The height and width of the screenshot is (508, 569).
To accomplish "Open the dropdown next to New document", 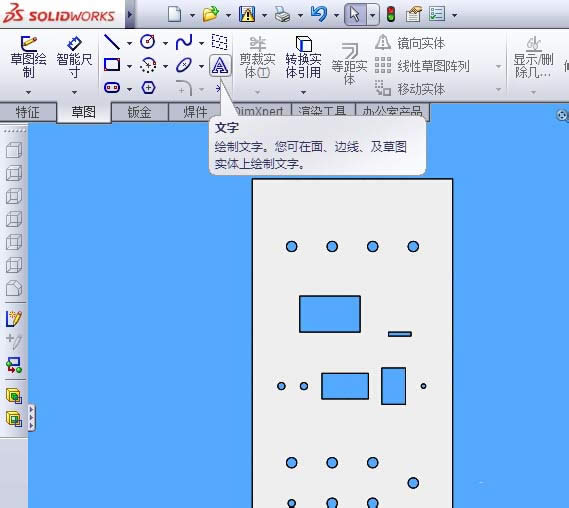I will [192, 15].
